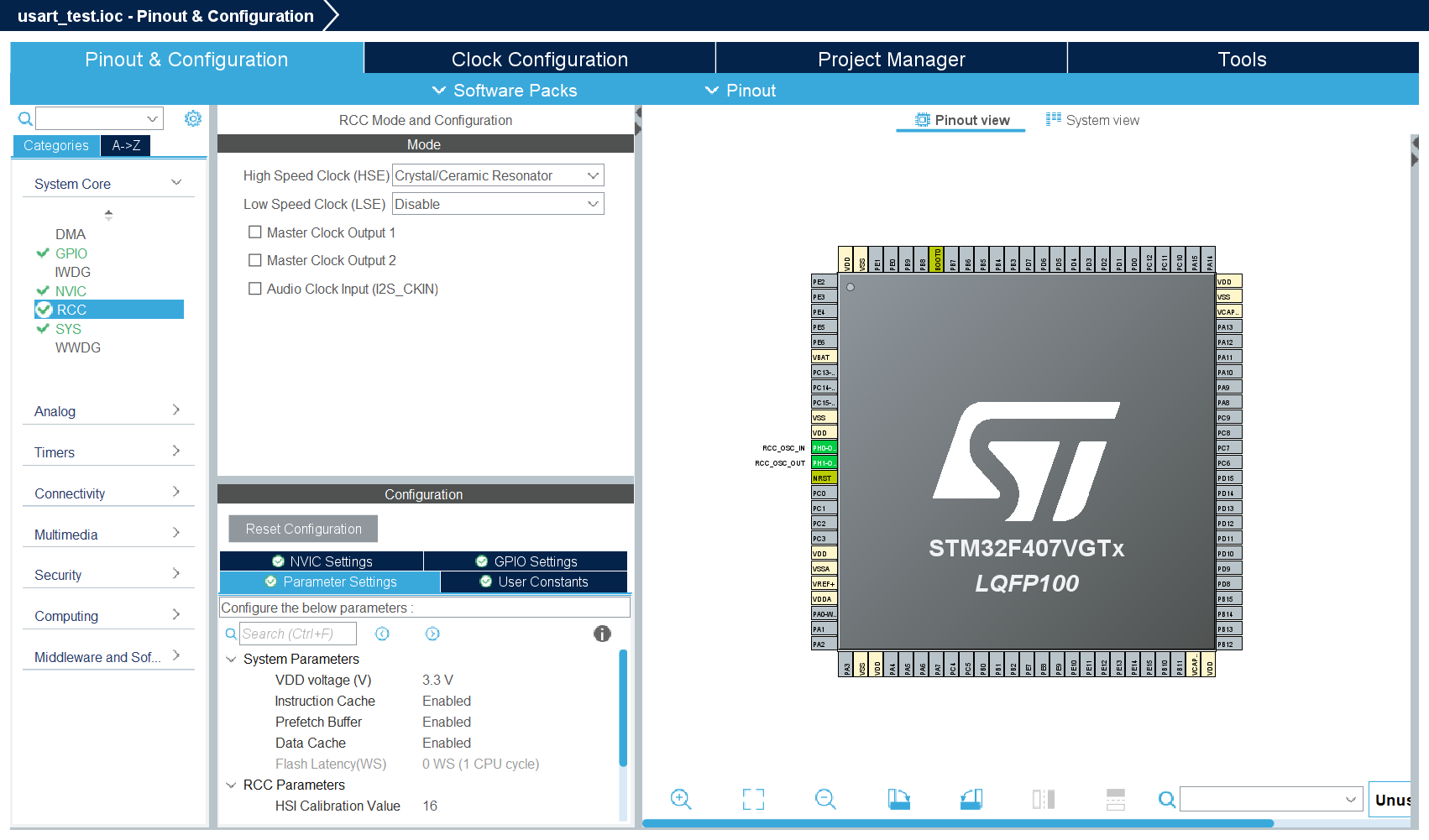Open the settings gear in the categories panel
Image resolution: width=1429 pixels, height=840 pixels.
point(193,118)
